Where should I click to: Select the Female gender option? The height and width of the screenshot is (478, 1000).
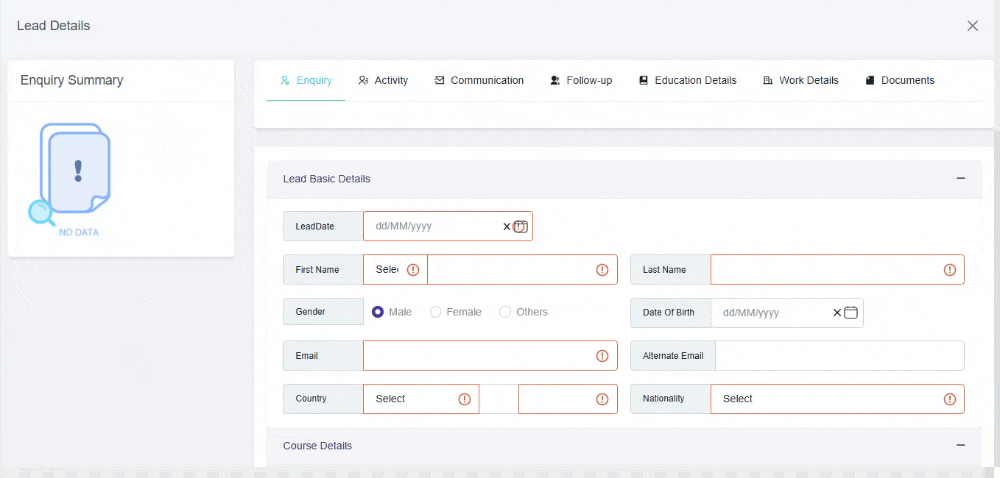436,312
